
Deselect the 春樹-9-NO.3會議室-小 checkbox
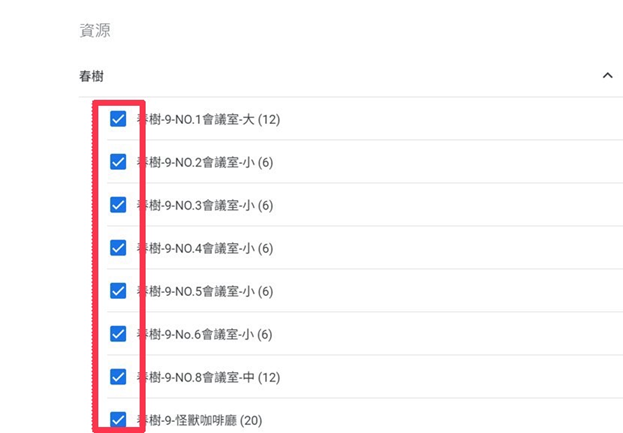tap(118, 205)
